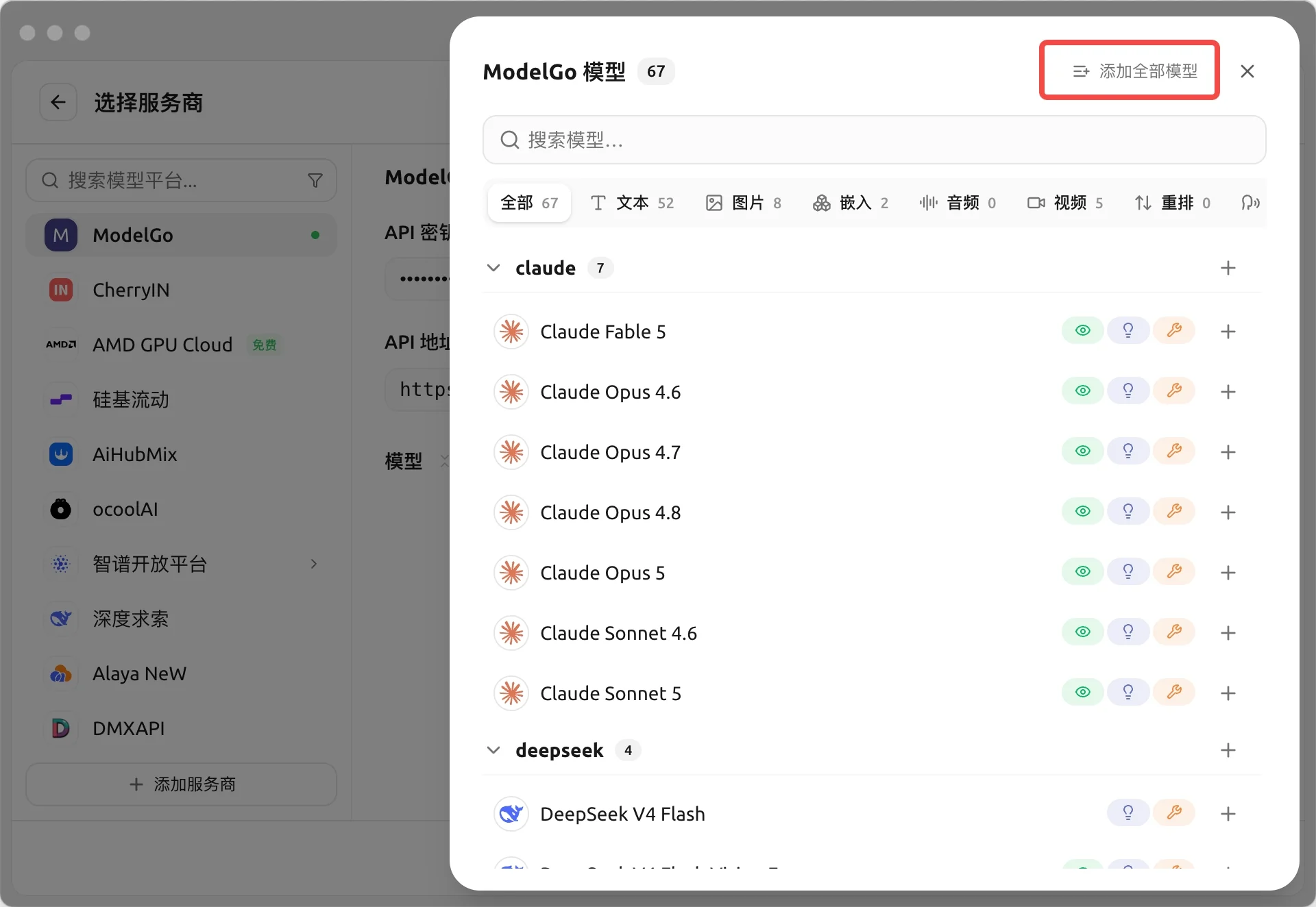Click the vision eye badge on Claude Opus 5
Viewport: 1316px width, 907px height.
pyautogui.click(x=1082, y=571)
